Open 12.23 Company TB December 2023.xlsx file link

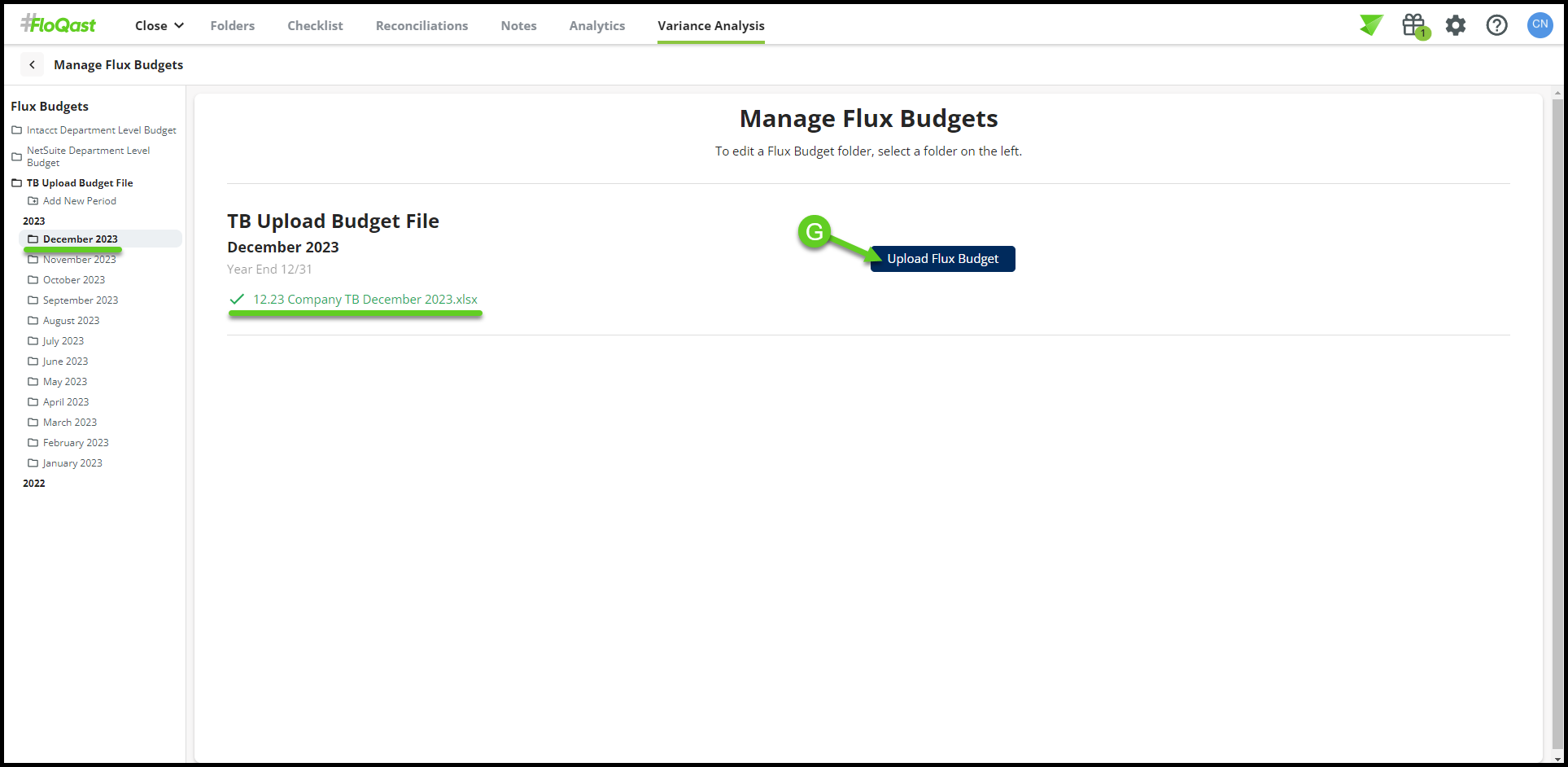pos(365,300)
